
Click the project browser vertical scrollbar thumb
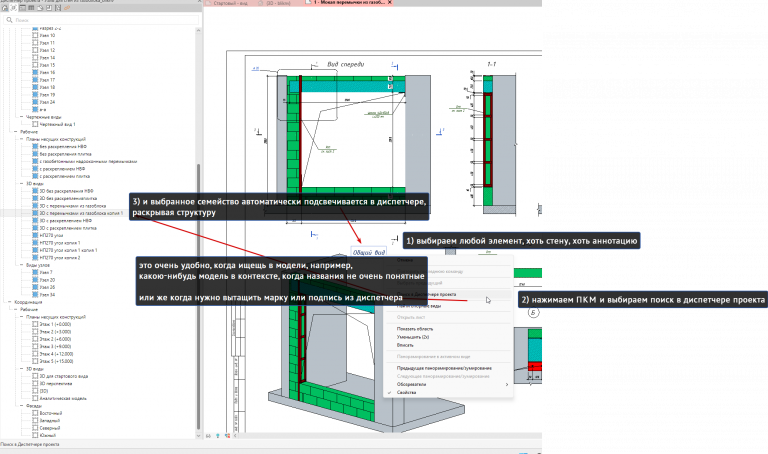pos(198,296)
